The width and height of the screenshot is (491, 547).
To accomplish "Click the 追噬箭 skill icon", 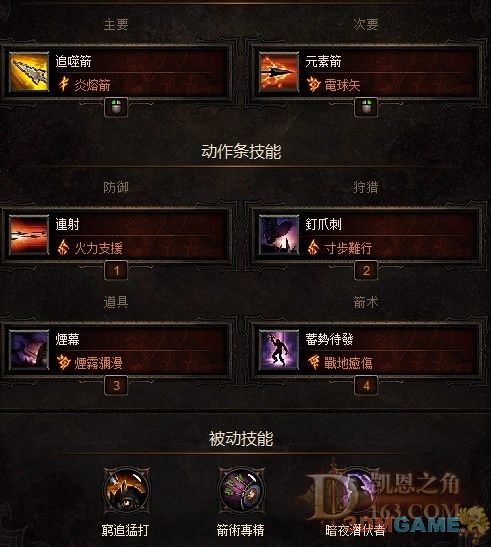I will coord(29,72).
